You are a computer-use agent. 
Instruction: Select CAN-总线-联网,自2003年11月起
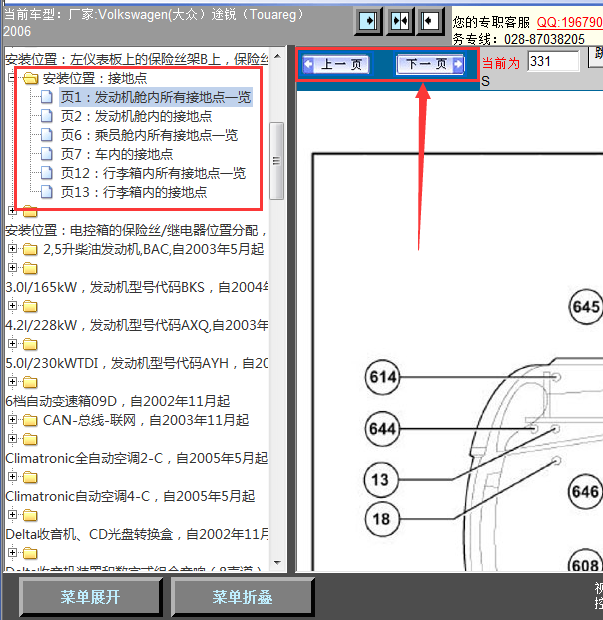(x=146, y=420)
